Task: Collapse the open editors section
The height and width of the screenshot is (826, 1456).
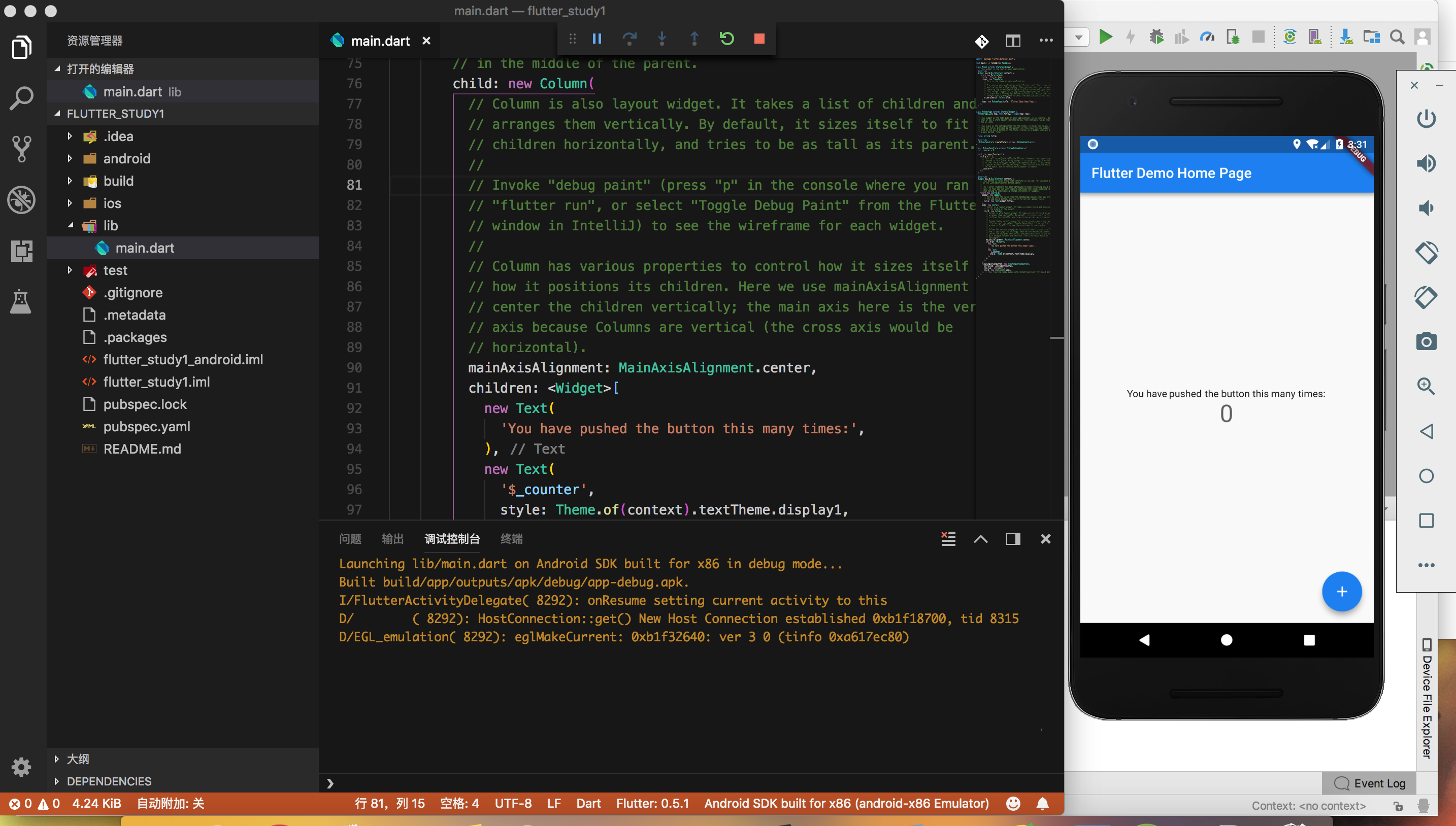Action: (x=57, y=68)
